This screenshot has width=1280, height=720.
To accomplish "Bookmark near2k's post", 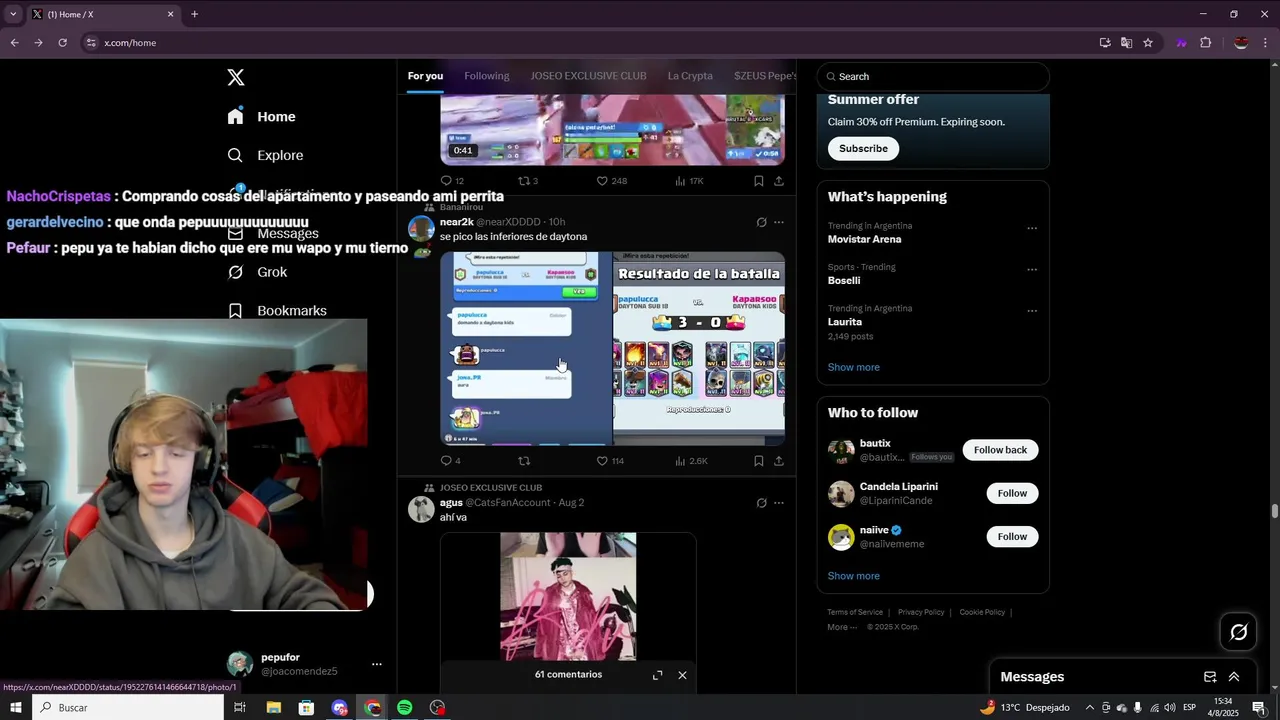I will [x=758, y=461].
